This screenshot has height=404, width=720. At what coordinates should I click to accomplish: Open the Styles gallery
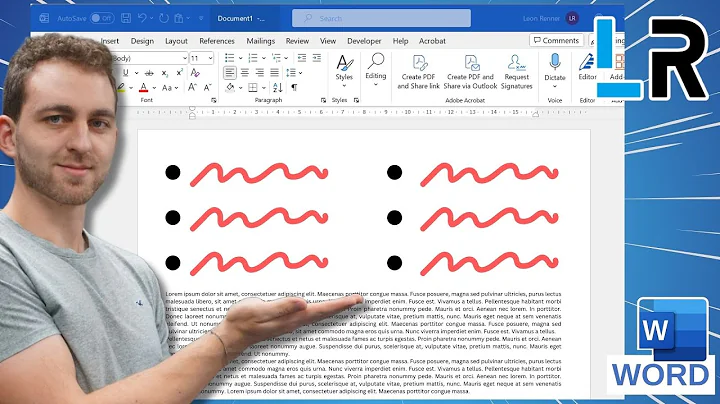click(344, 71)
